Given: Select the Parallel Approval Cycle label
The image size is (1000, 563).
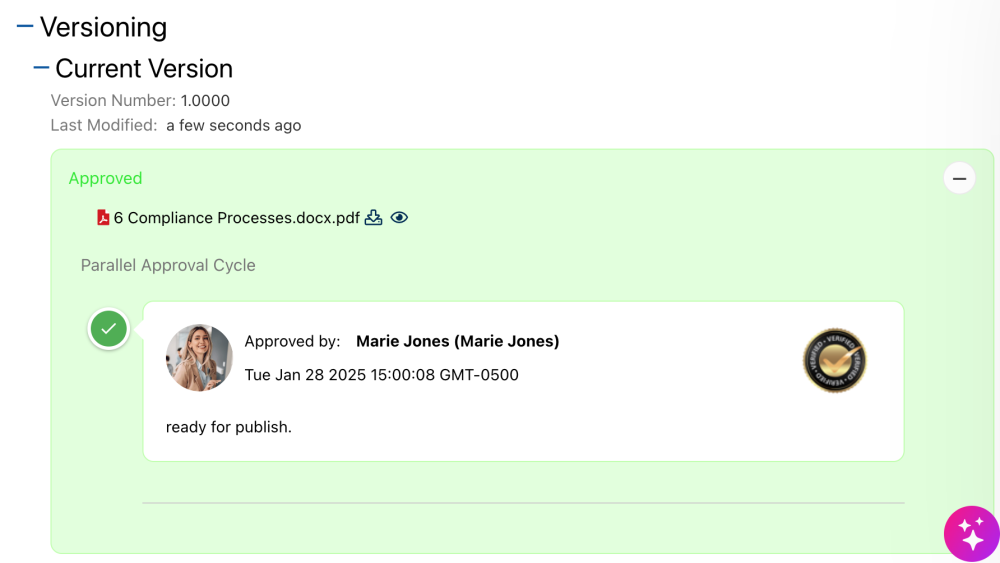Looking at the screenshot, I should [168, 265].
